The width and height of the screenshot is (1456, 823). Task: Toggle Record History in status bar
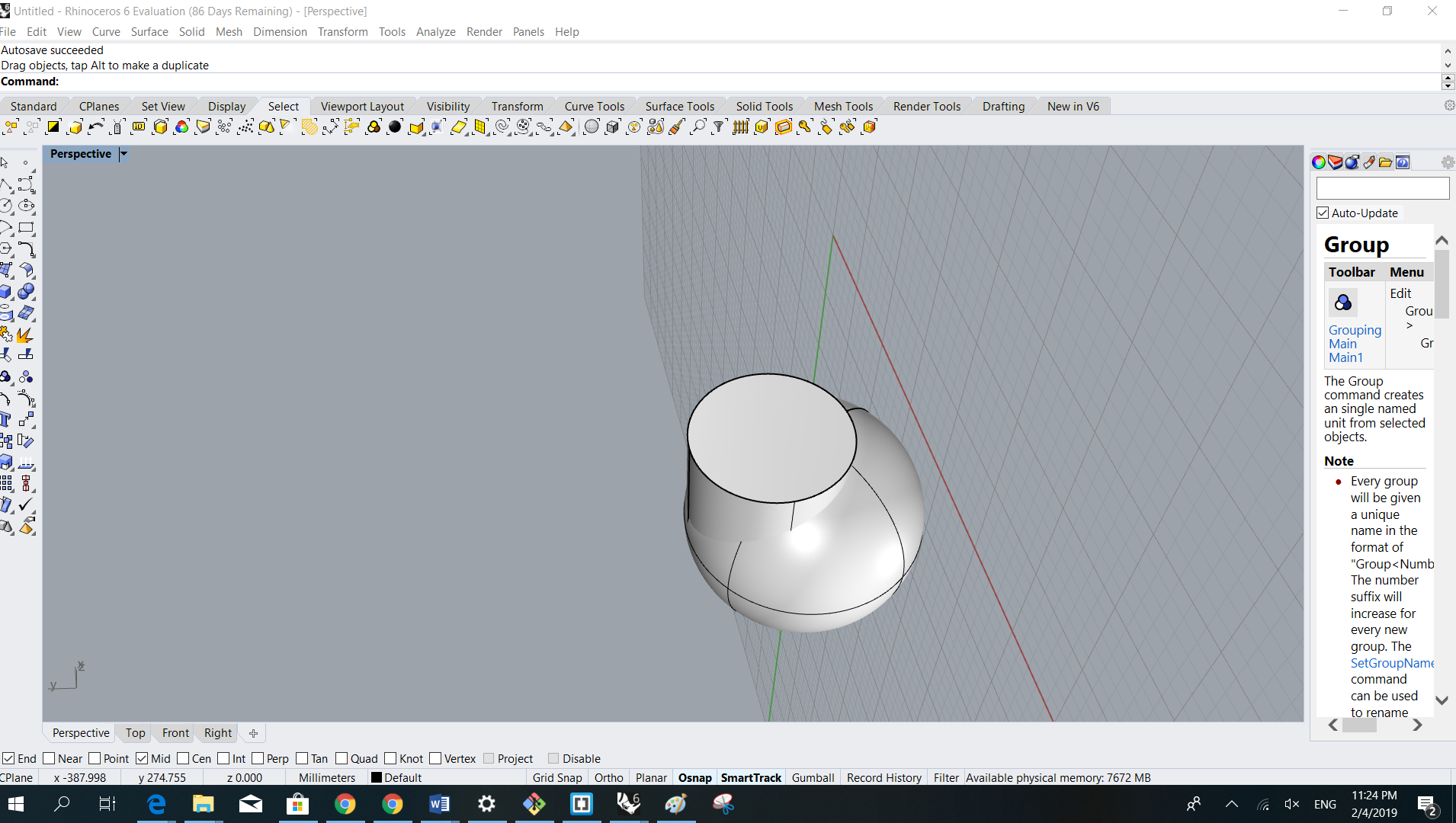(x=884, y=778)
